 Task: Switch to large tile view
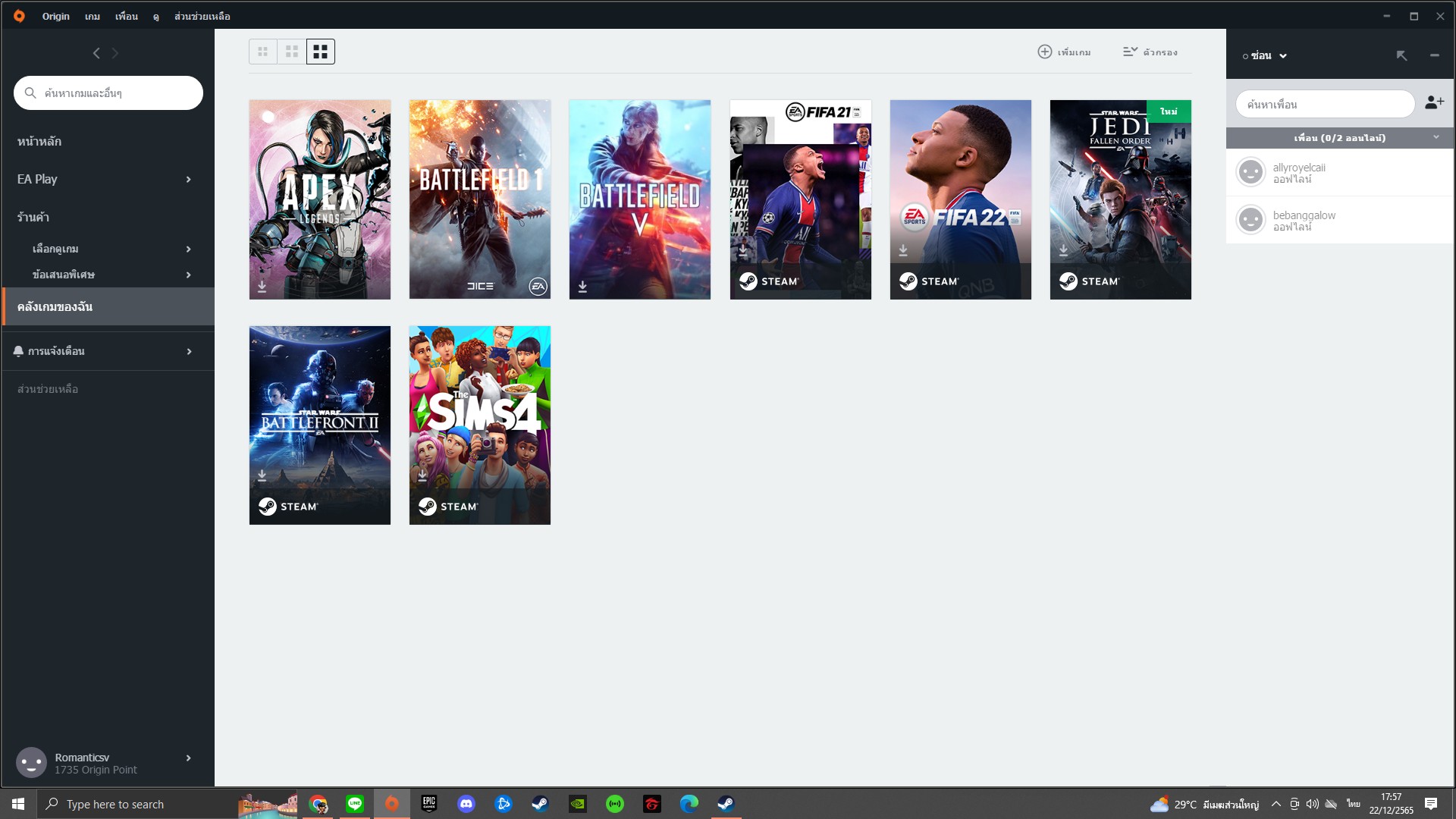[321, 52]
